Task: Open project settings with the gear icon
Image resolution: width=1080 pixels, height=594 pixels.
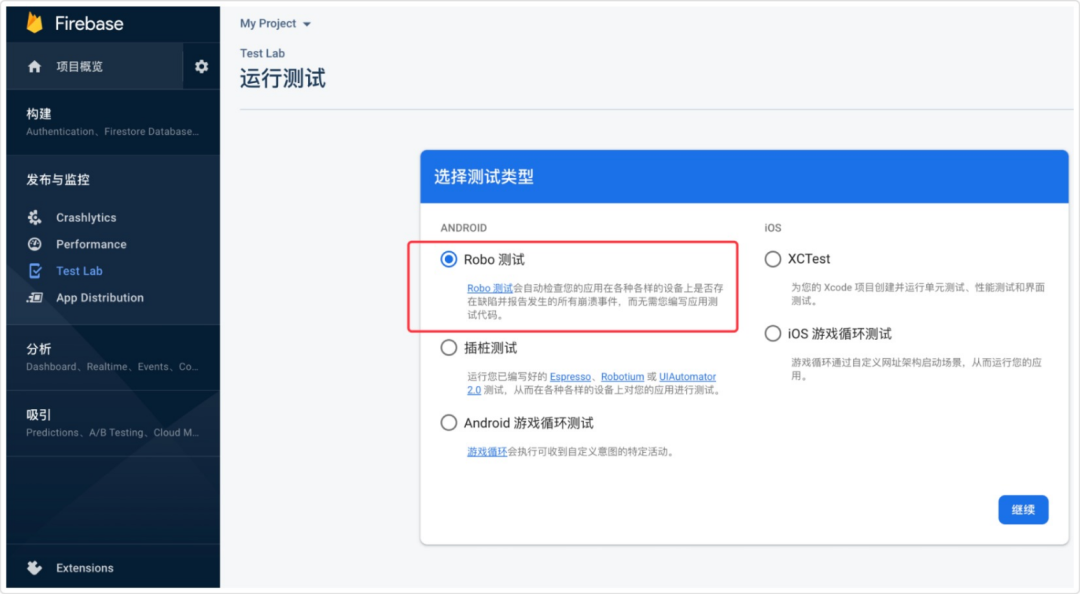Action: pos(200,66)
